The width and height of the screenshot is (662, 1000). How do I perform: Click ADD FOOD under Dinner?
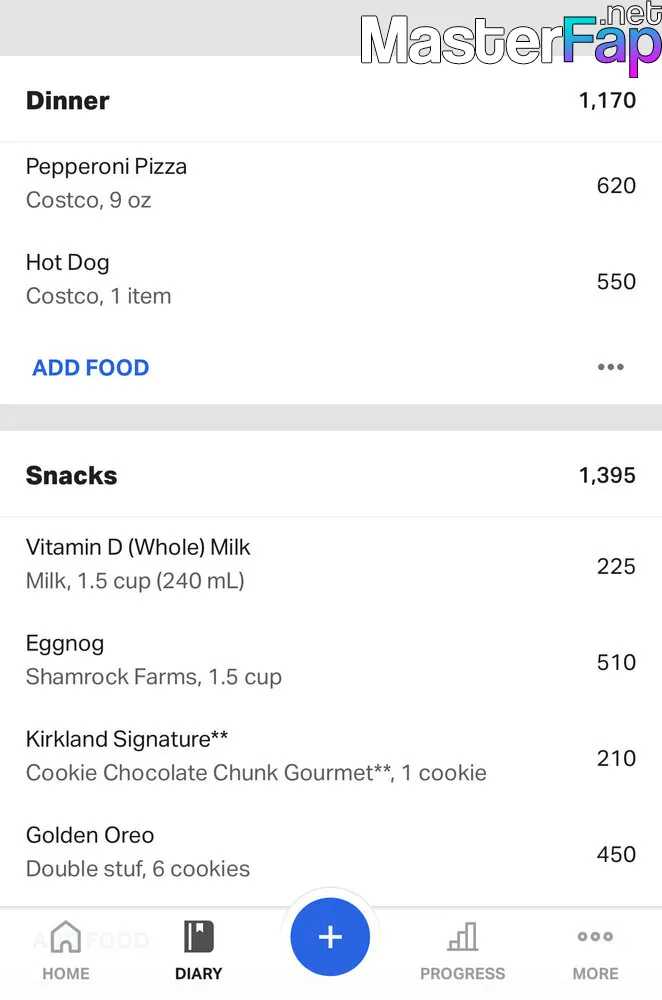pos(91,367)
